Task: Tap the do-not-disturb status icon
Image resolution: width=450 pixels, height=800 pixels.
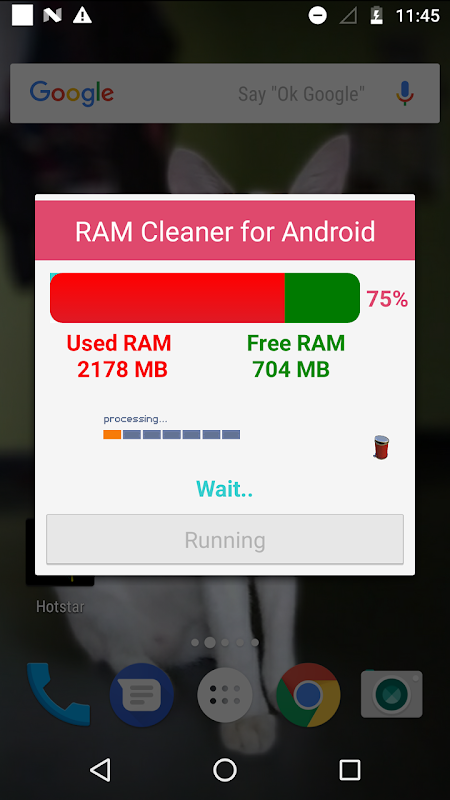Action: 317,16
